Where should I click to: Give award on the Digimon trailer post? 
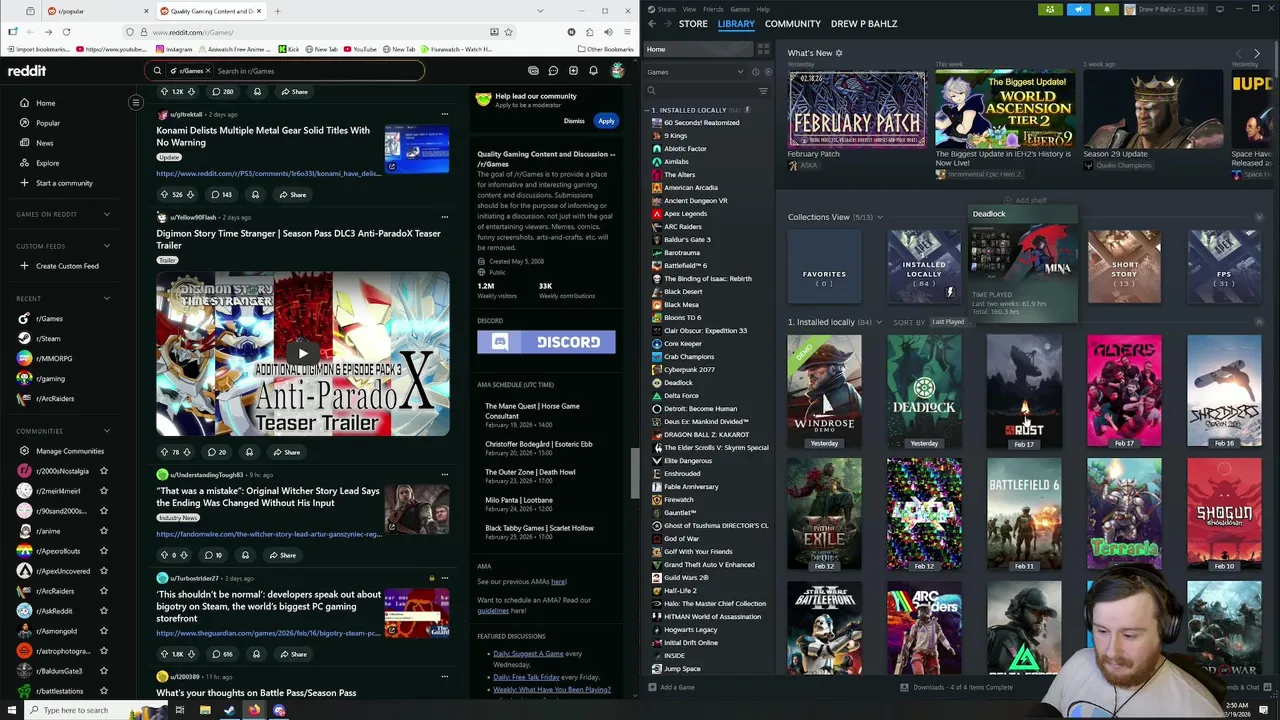[249, 452]
